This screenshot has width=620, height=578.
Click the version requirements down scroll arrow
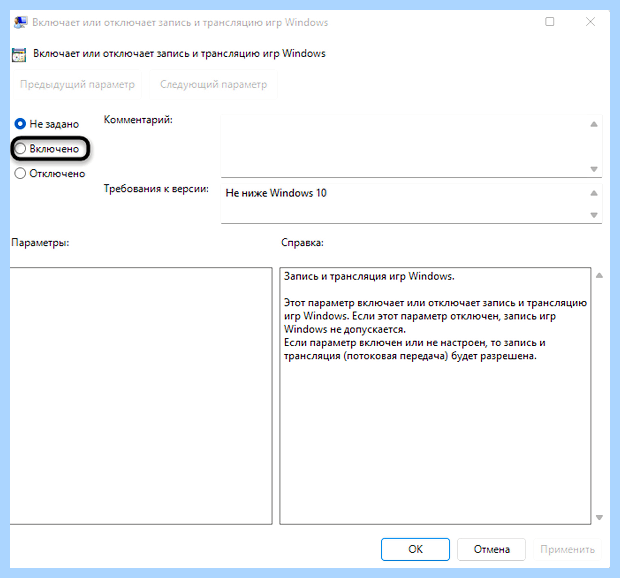(594, 215)
